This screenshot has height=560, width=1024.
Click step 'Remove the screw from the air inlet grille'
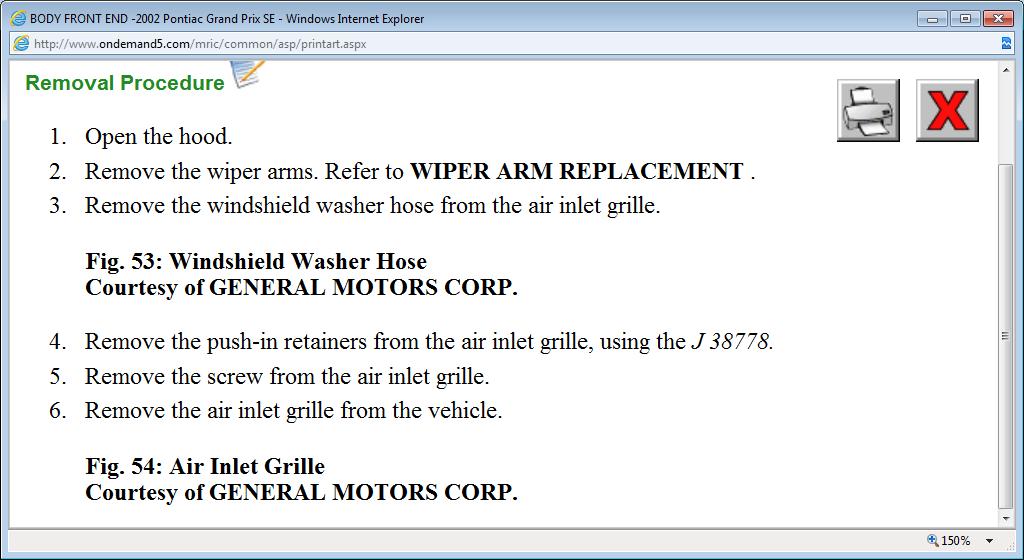(x=287, y=377)
